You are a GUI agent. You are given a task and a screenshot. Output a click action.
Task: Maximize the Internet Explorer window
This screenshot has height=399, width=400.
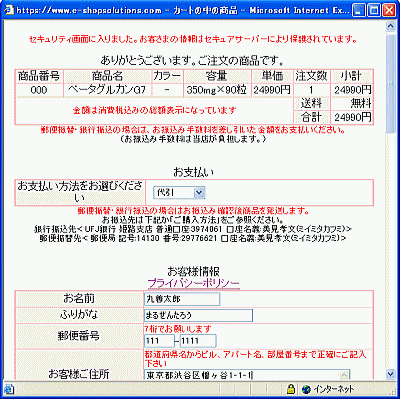click(x=374, y=10)
